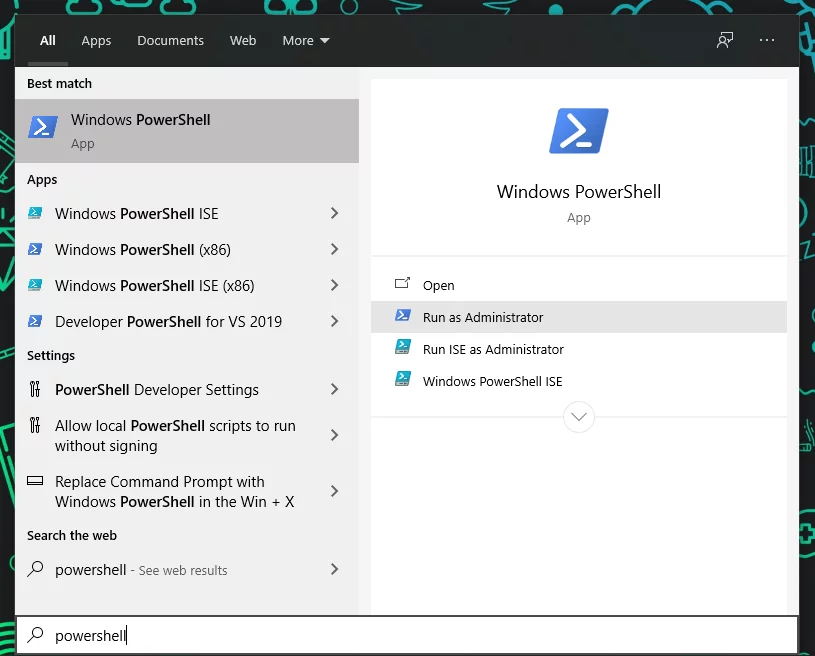
Task: Switch to the Documents search tab
Action: pos(170,41)
